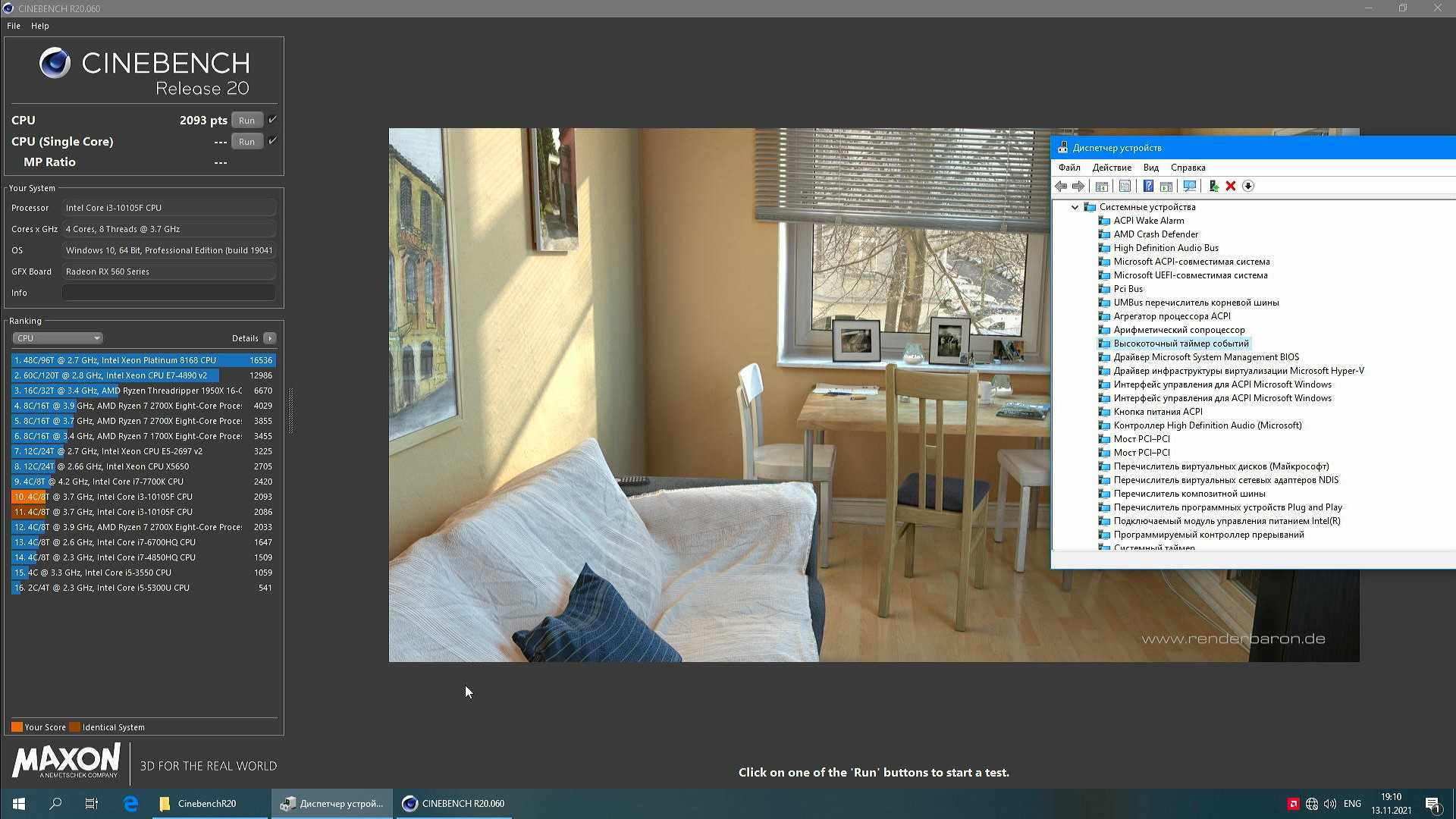Run the CPU multi-core benchmark
The width and height of the screenshot is (1456, 819).
tap(246, 121)
